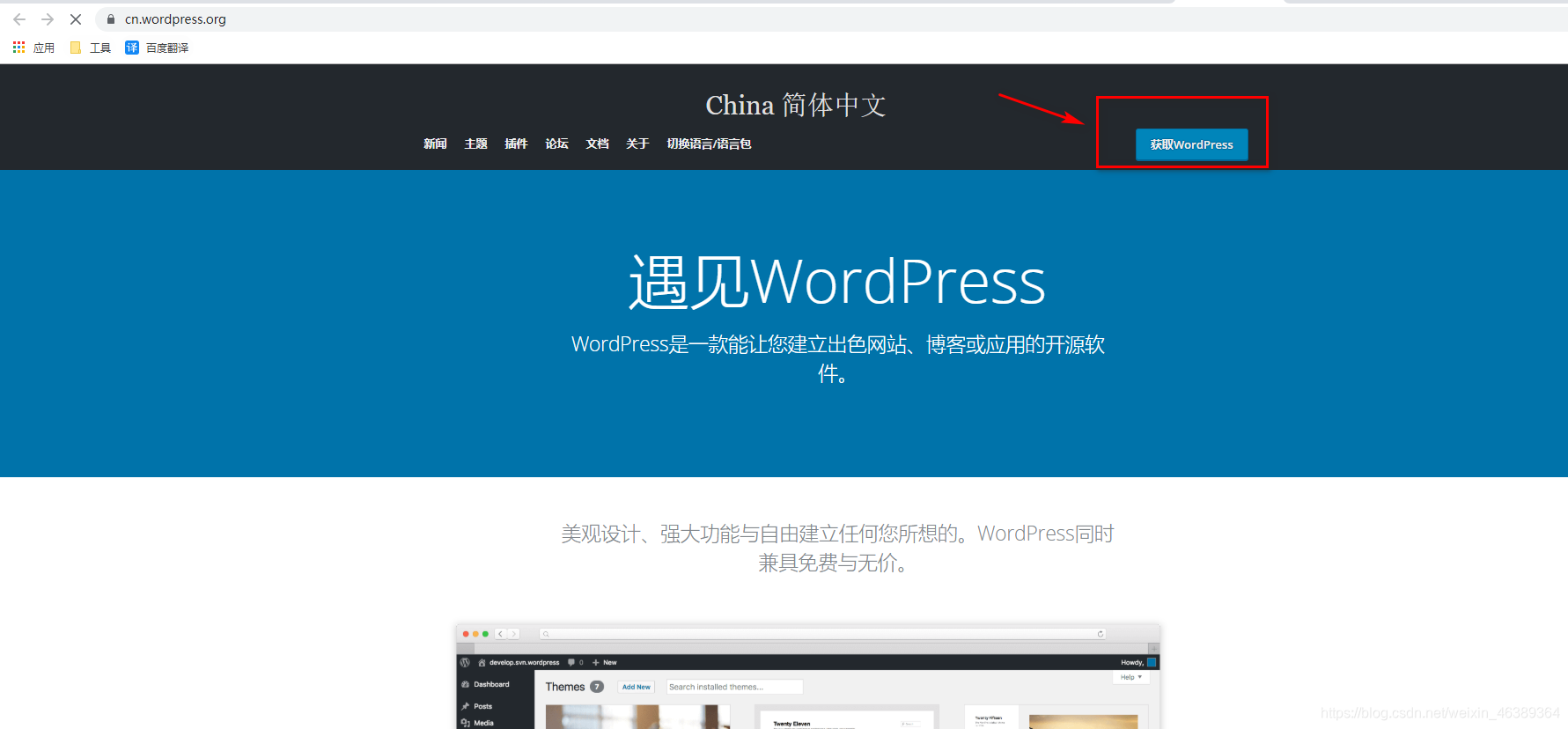Image resolution: width=1568 pixels, height=729 pixels.
Task: Click the China 简体中文 site title
Action: coord(796,106)
